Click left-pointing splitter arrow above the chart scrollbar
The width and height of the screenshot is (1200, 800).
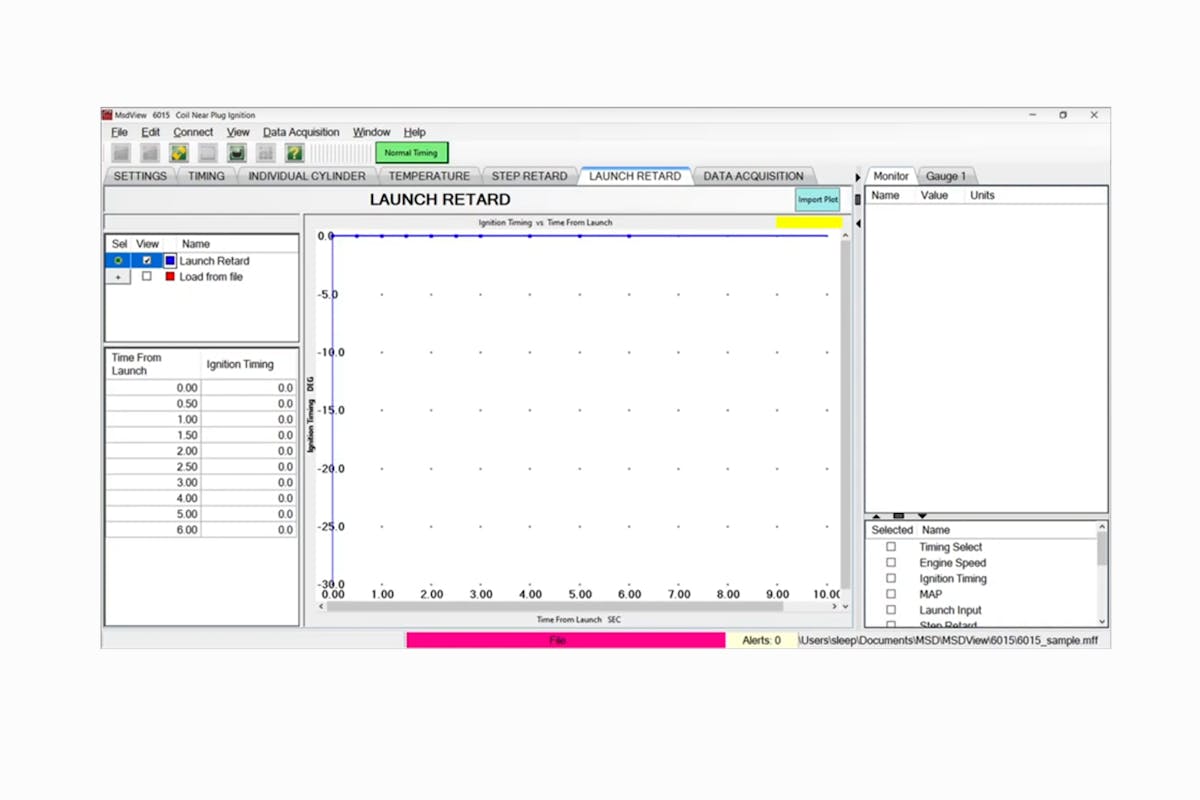(x=858, y=223)
